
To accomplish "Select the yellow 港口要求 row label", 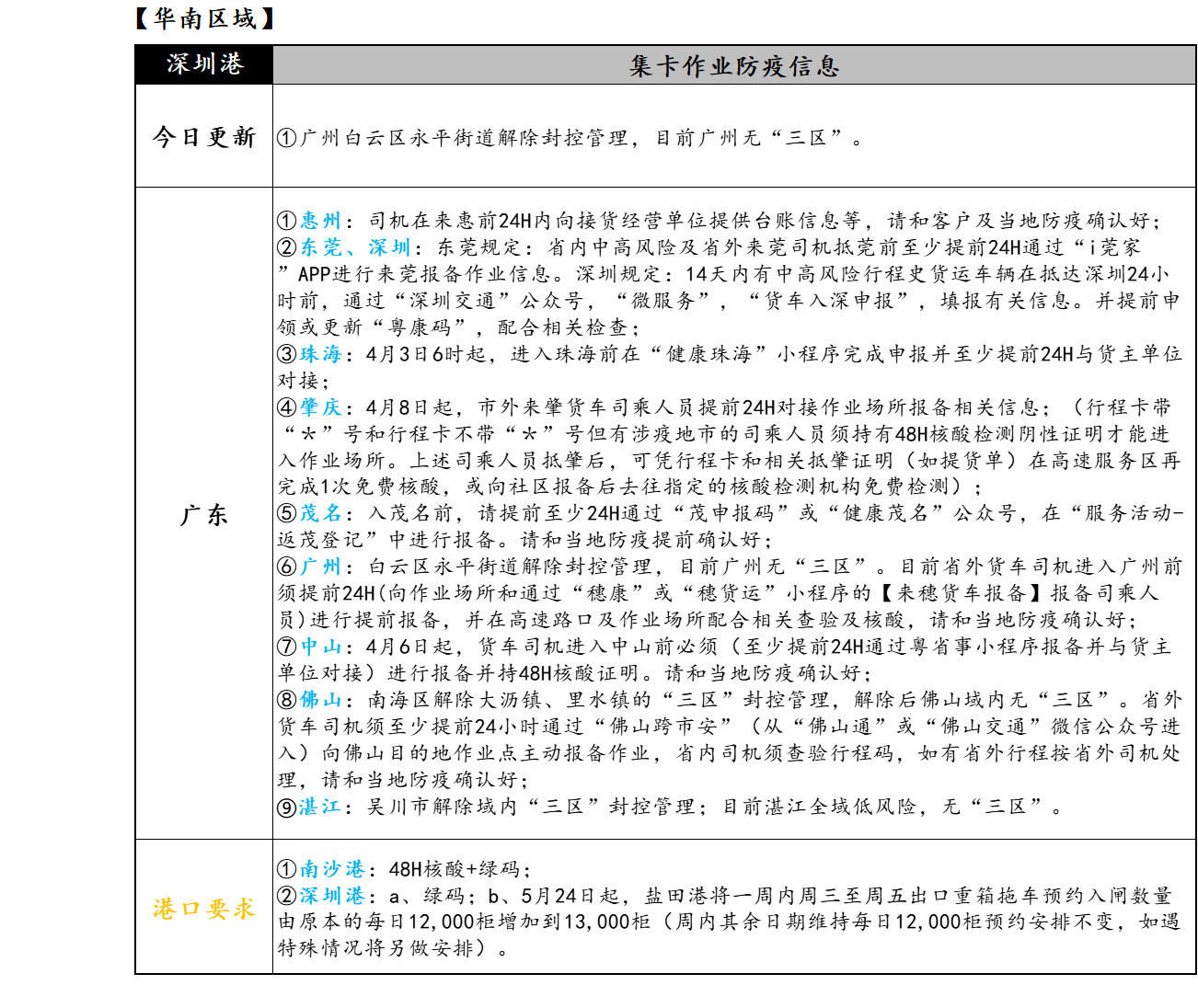I will (204, 909).
